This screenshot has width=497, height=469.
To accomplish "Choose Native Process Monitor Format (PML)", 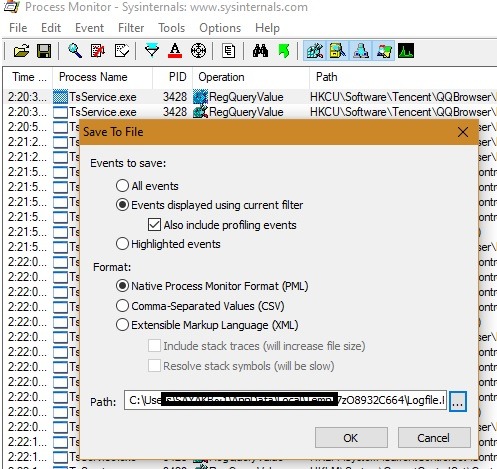I will point(122,286).
